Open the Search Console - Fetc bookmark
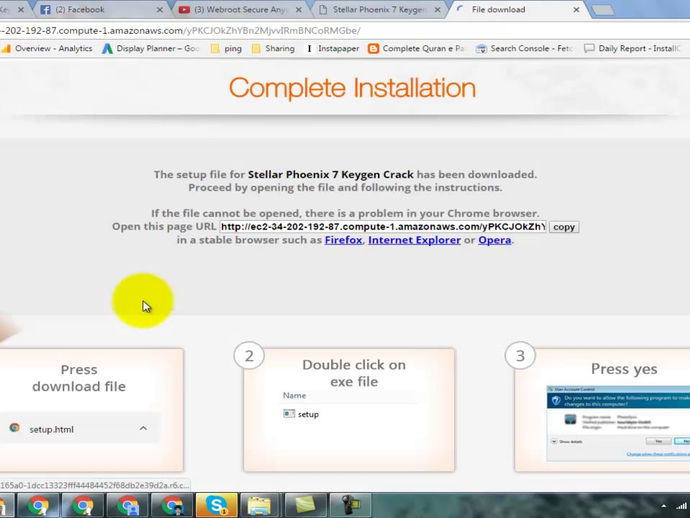 click(525, 48)
